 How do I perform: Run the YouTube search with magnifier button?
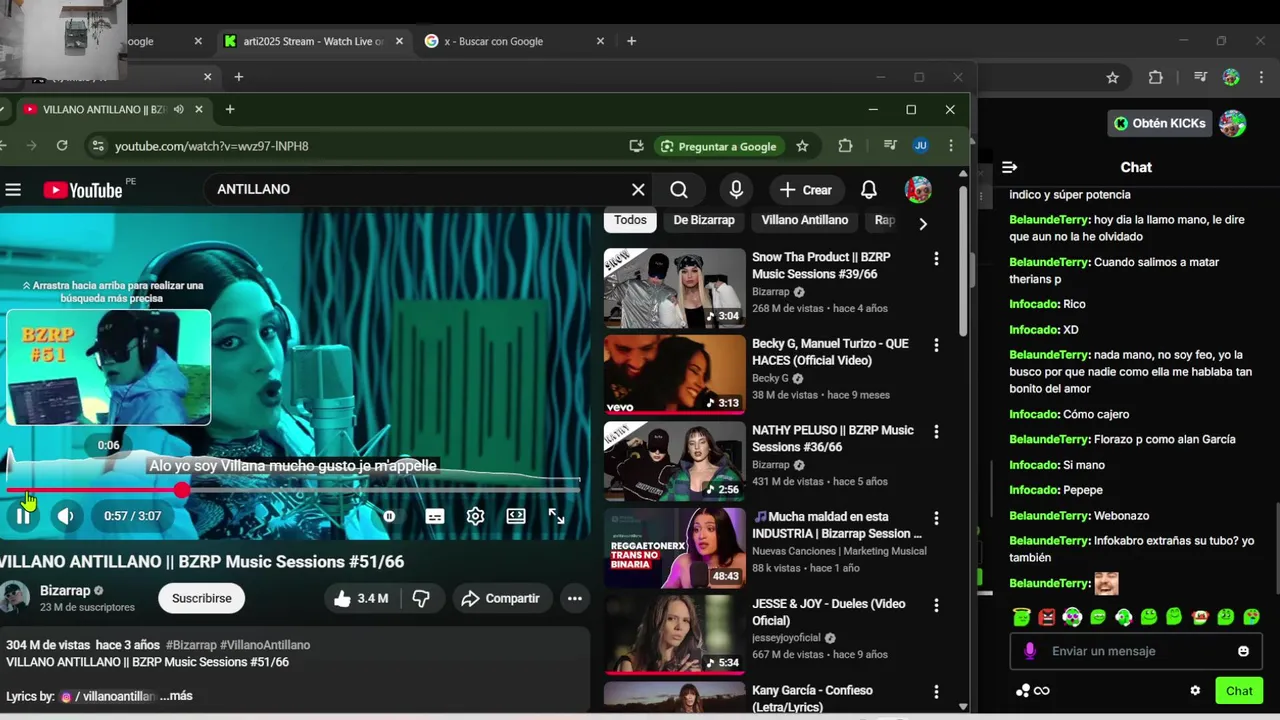tap(679, 190)
